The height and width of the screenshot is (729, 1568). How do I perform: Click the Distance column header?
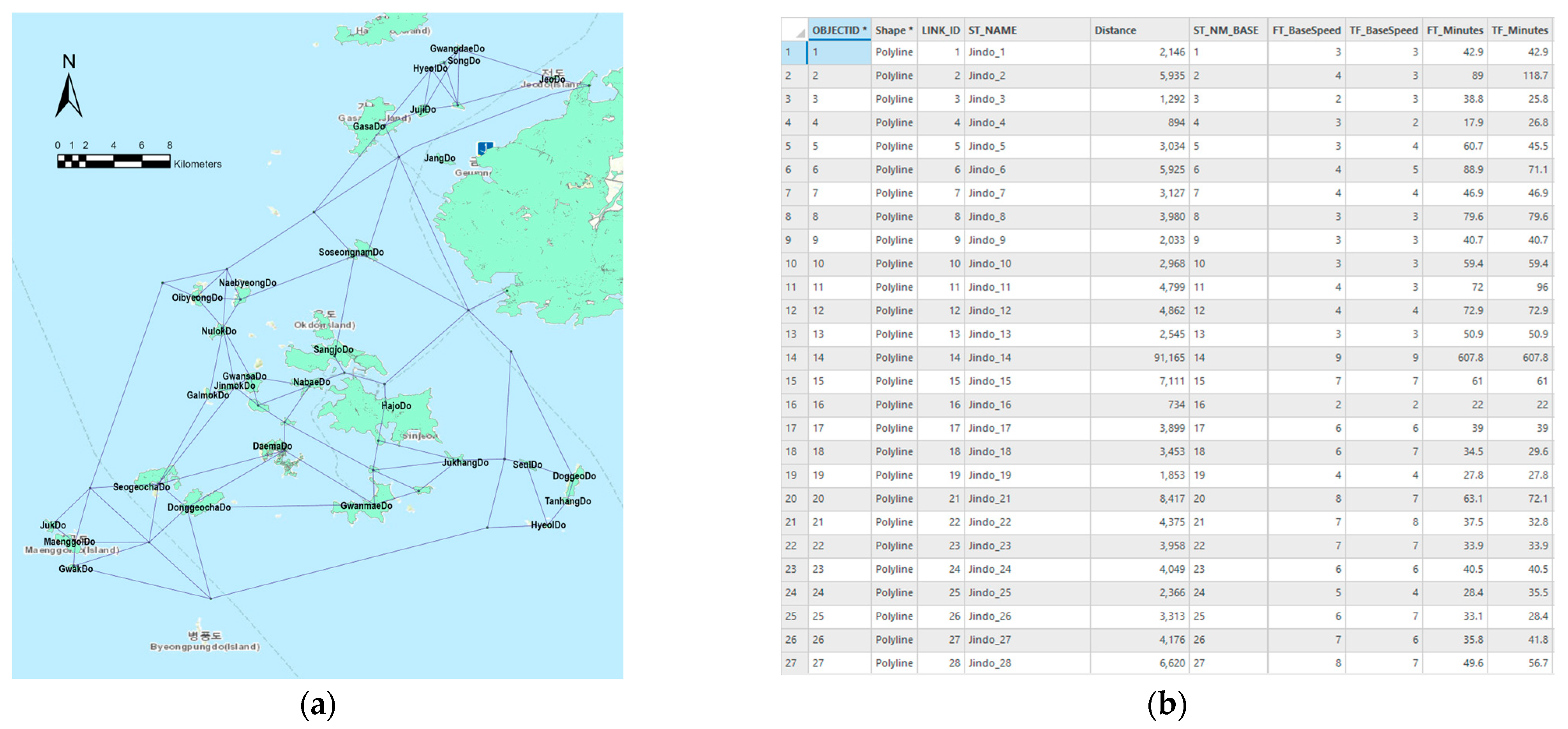pos(1115,30)
